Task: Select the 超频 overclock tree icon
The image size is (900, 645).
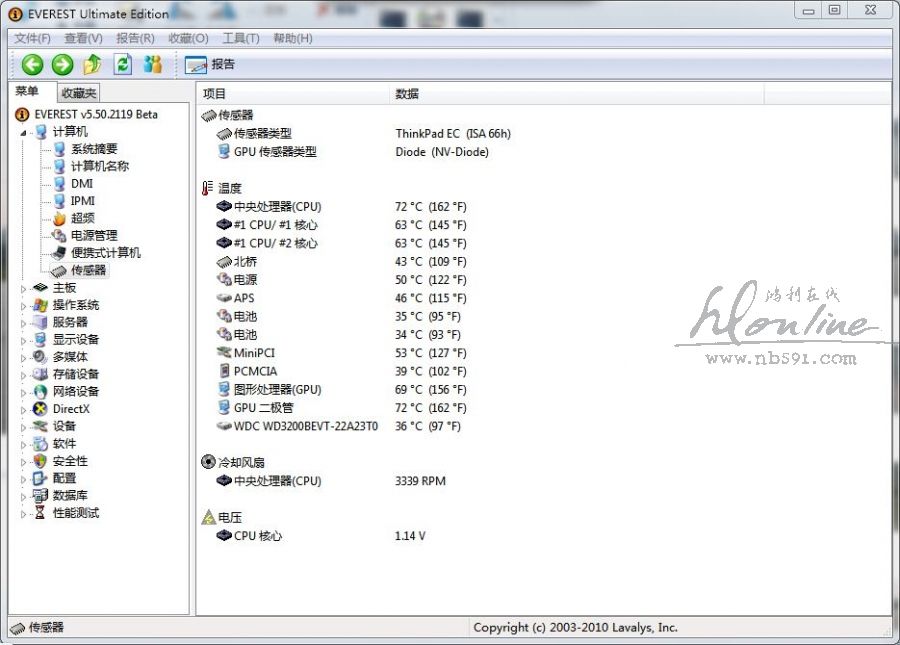Action: point(60,218)
